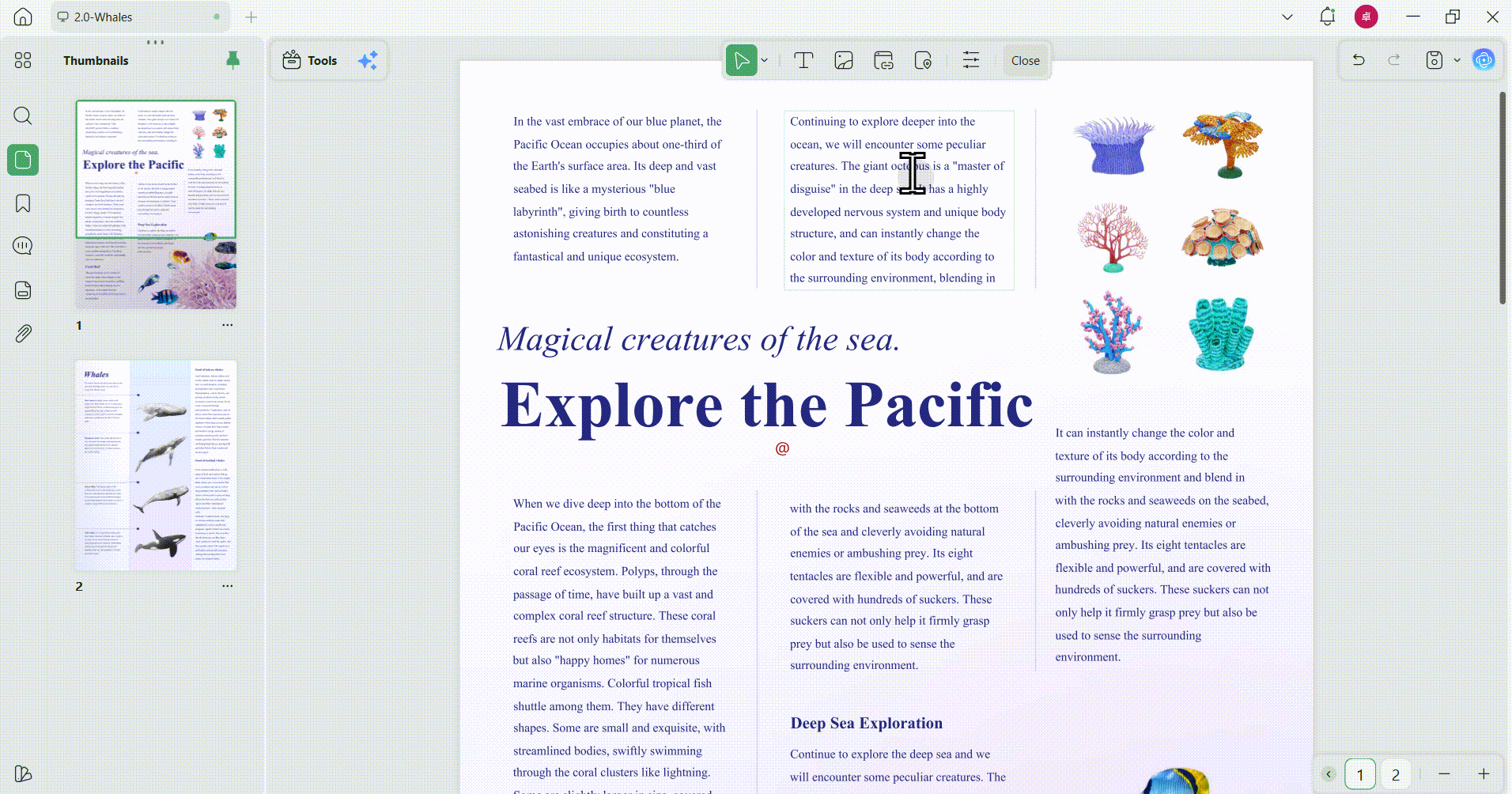This screenshot has width=1512, height=794.
Task: Undo the last action
Action: (1359, 60)
